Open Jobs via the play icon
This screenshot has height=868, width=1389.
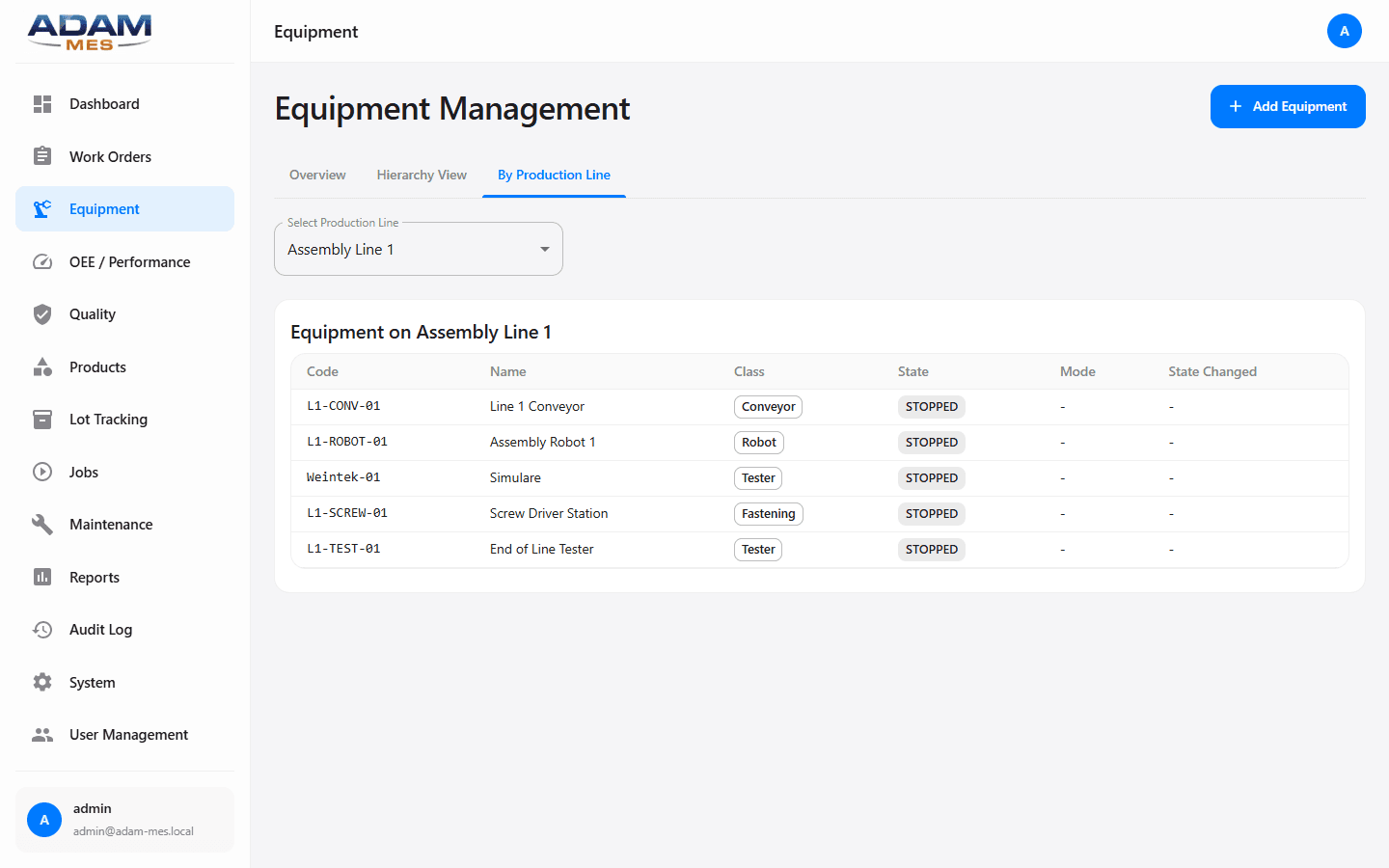coord(42,472)
